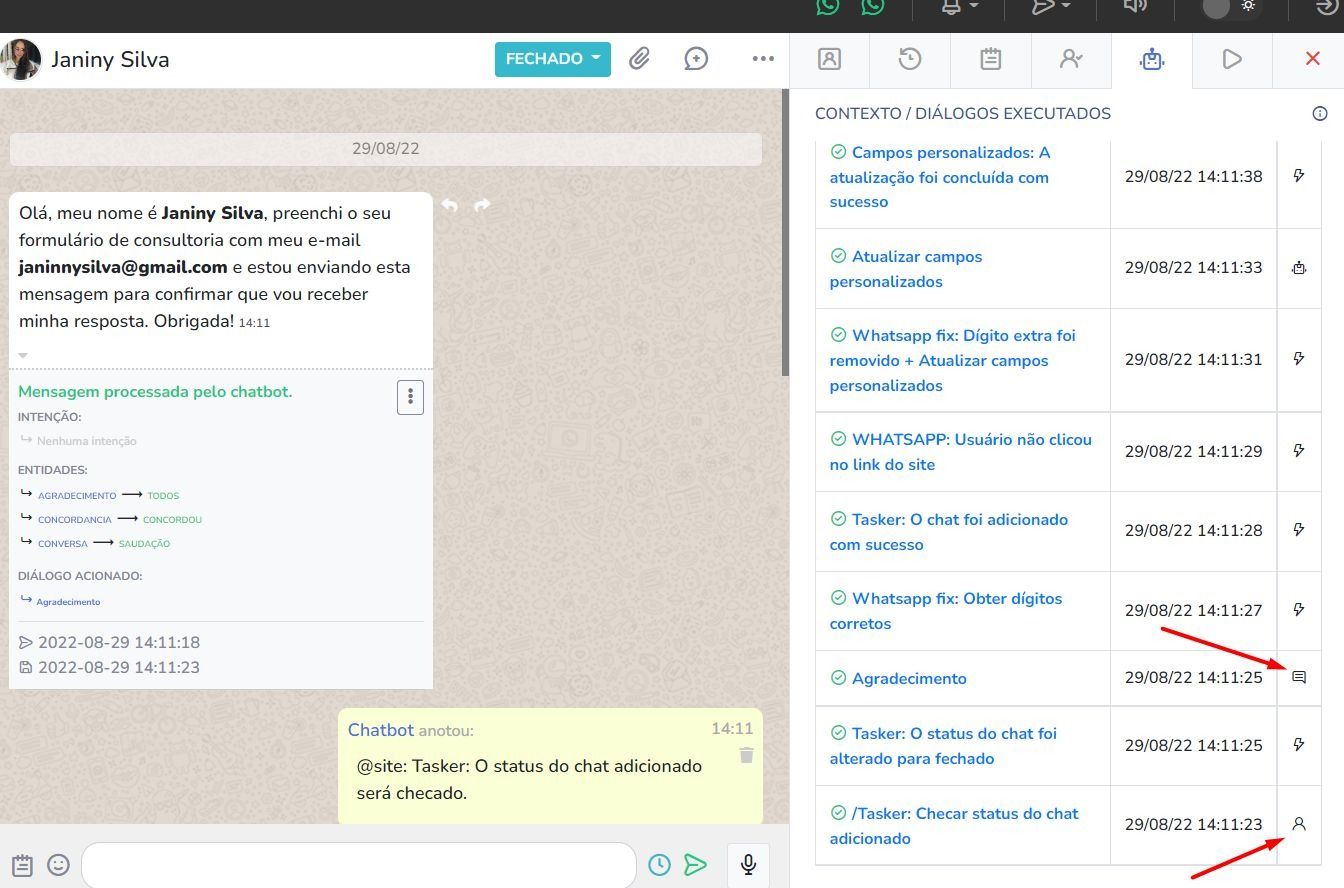
Task: Click the message text input field
Action: 358,865
